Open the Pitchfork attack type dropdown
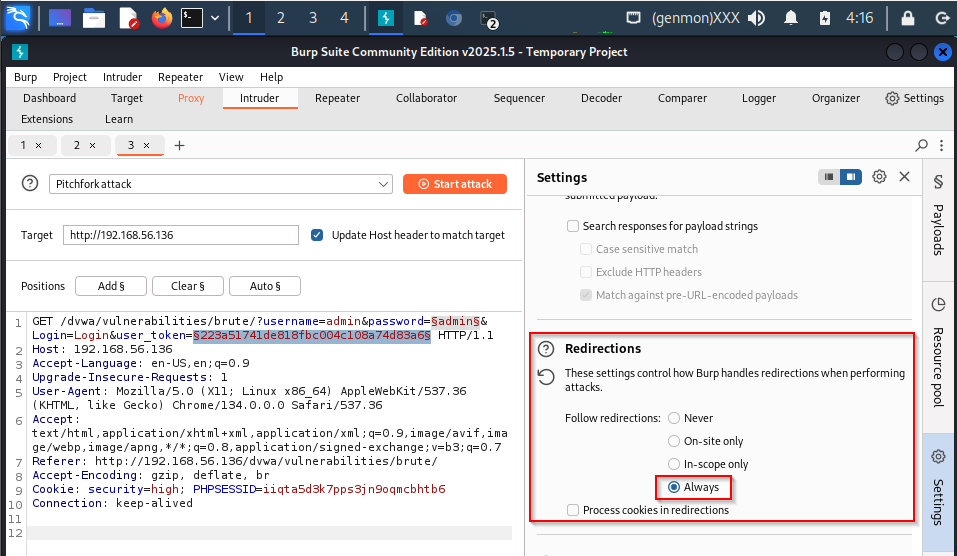The height and width of the screenshot is (556, 957). 221,184
